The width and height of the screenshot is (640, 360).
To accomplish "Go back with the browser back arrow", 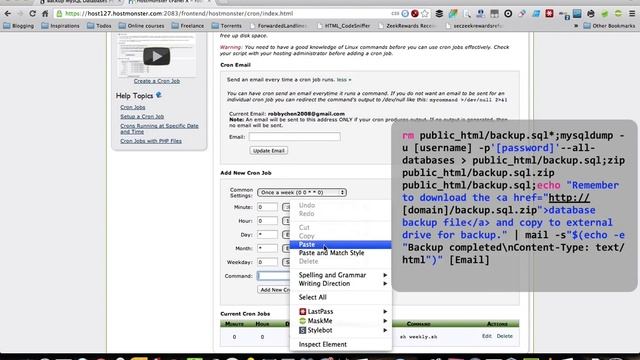I will [x=7, y=13].
